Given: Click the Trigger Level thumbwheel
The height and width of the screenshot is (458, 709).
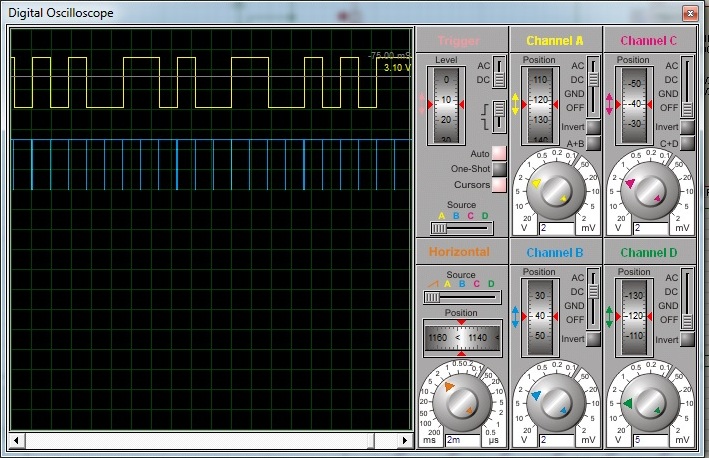Looking at the screenshot, I should (x=446, y=106).
